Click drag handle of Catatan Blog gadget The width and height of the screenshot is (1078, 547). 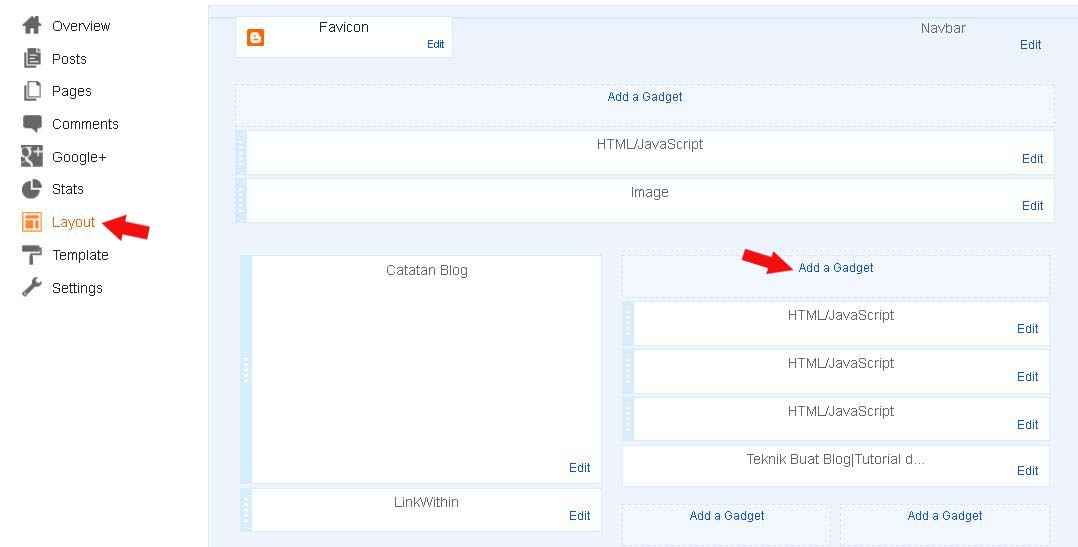coord(246,370)
